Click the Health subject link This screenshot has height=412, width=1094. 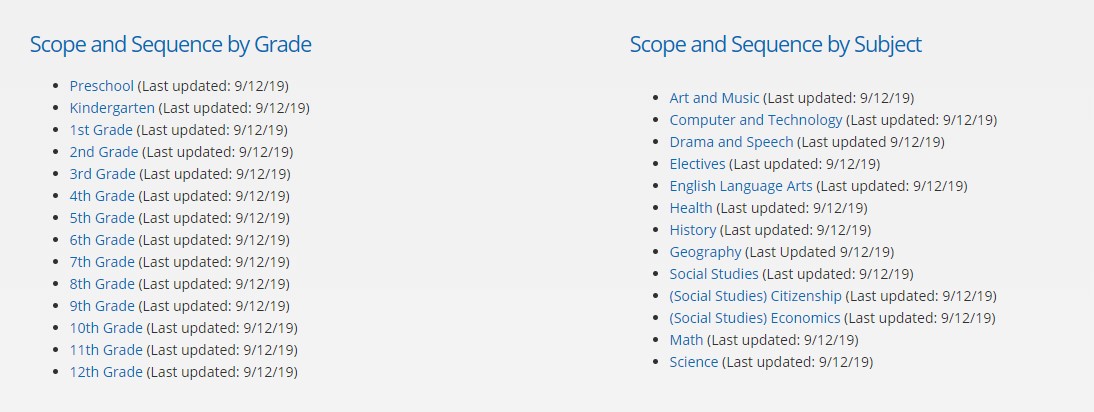(x=691, y=208)
